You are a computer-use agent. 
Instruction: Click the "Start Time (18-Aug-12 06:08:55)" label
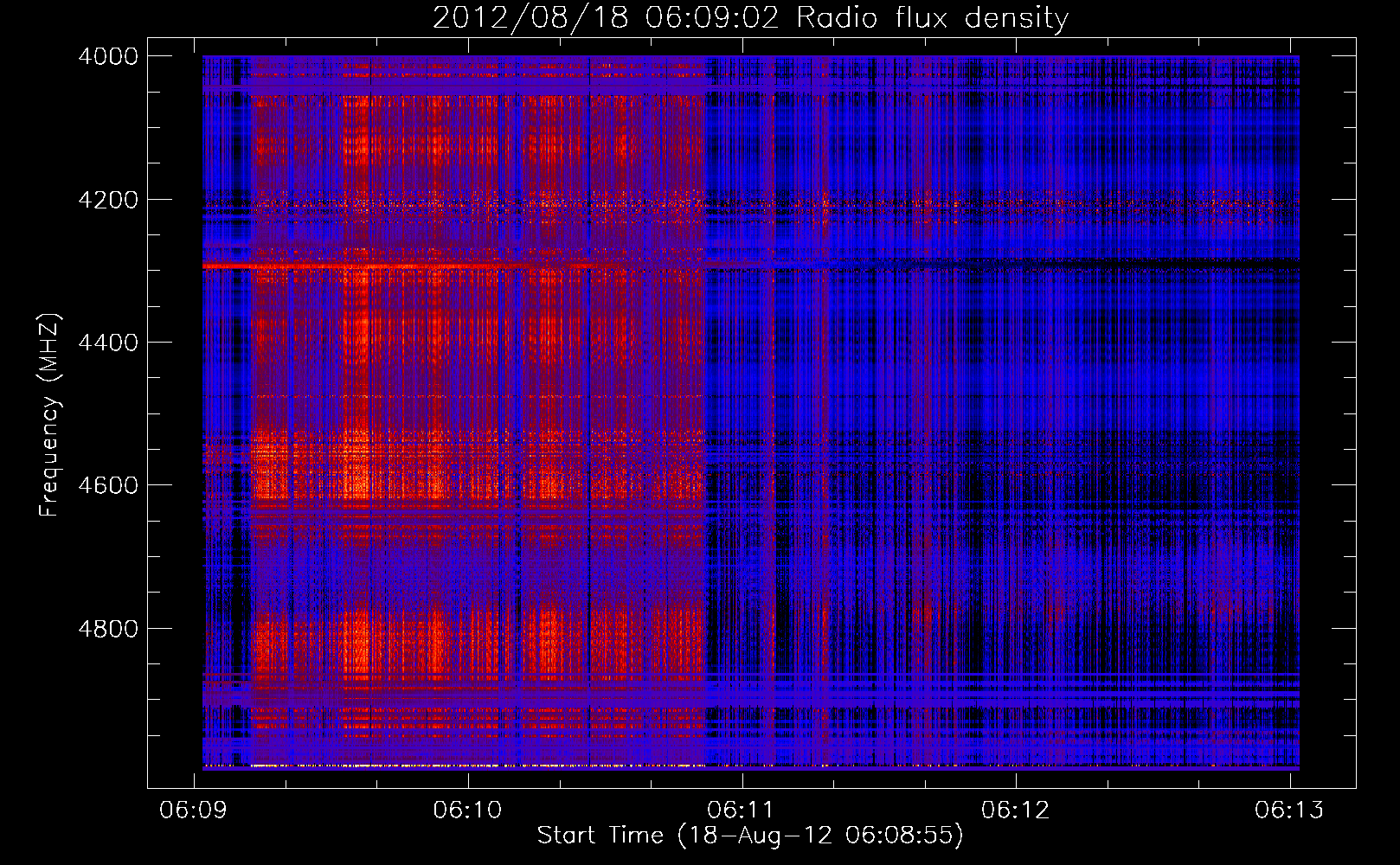pyautogui.click(x=750, y=836)
